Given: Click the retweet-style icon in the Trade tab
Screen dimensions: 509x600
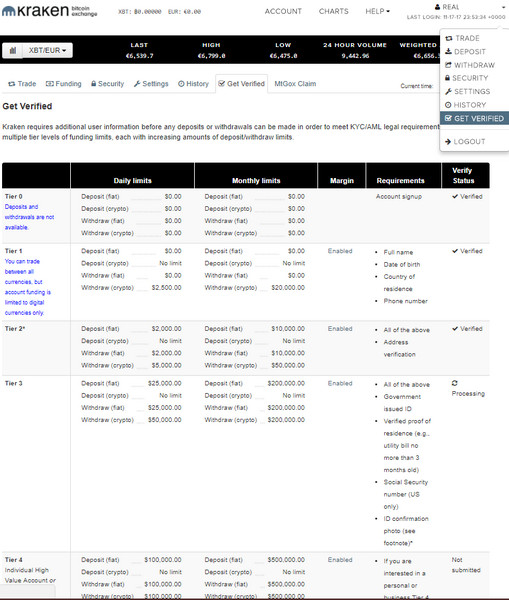Looking at the screenshot, I should (x=12, y=84).
